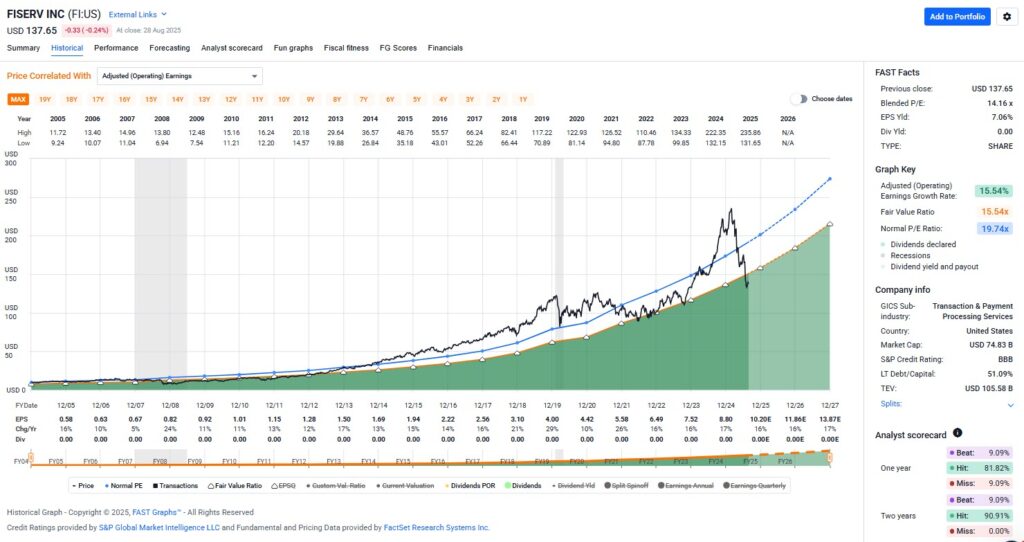
Task: Click Add to Portfolio button
Action: click(x=957, y=17)
